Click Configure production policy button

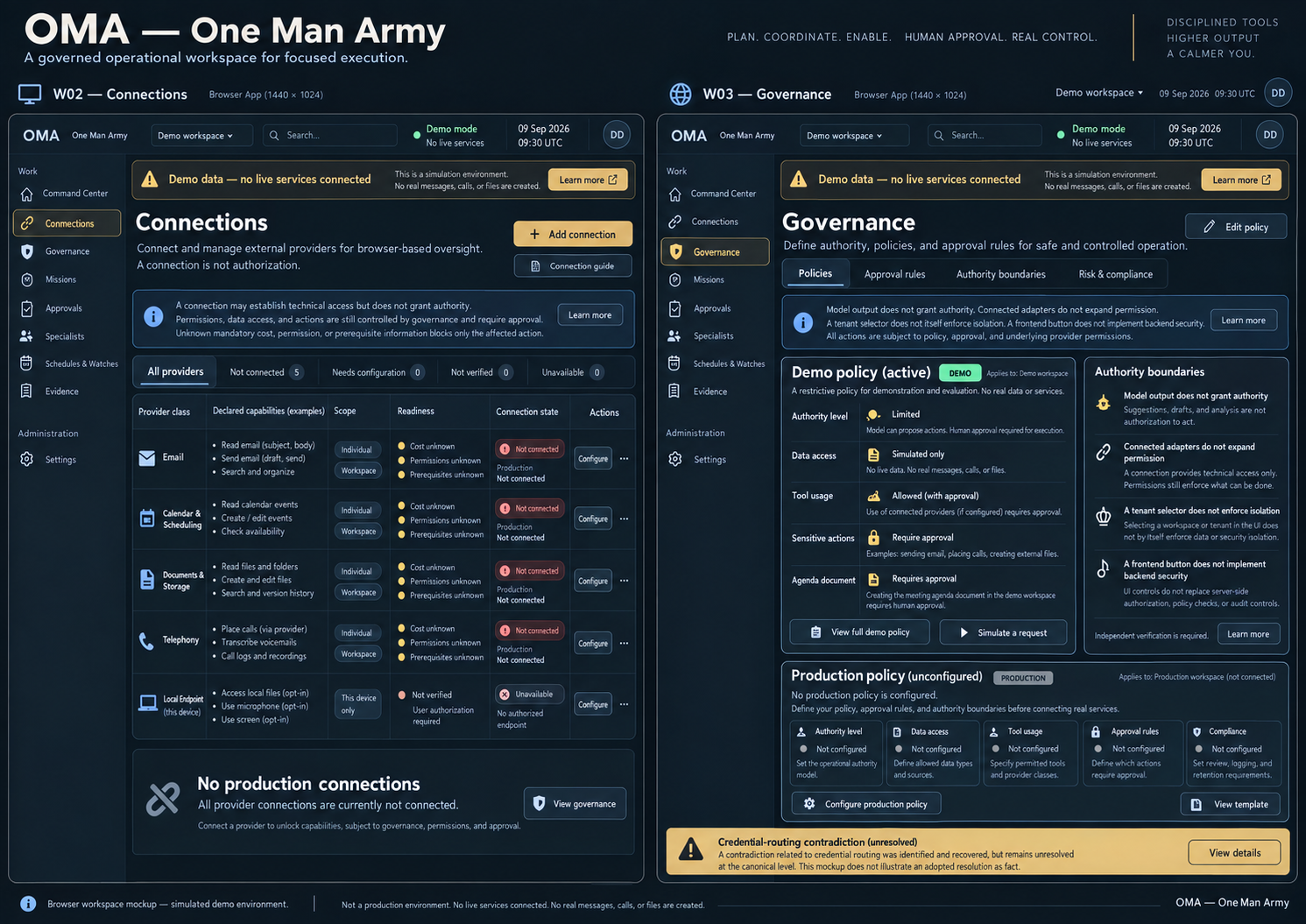coord(866,804)
